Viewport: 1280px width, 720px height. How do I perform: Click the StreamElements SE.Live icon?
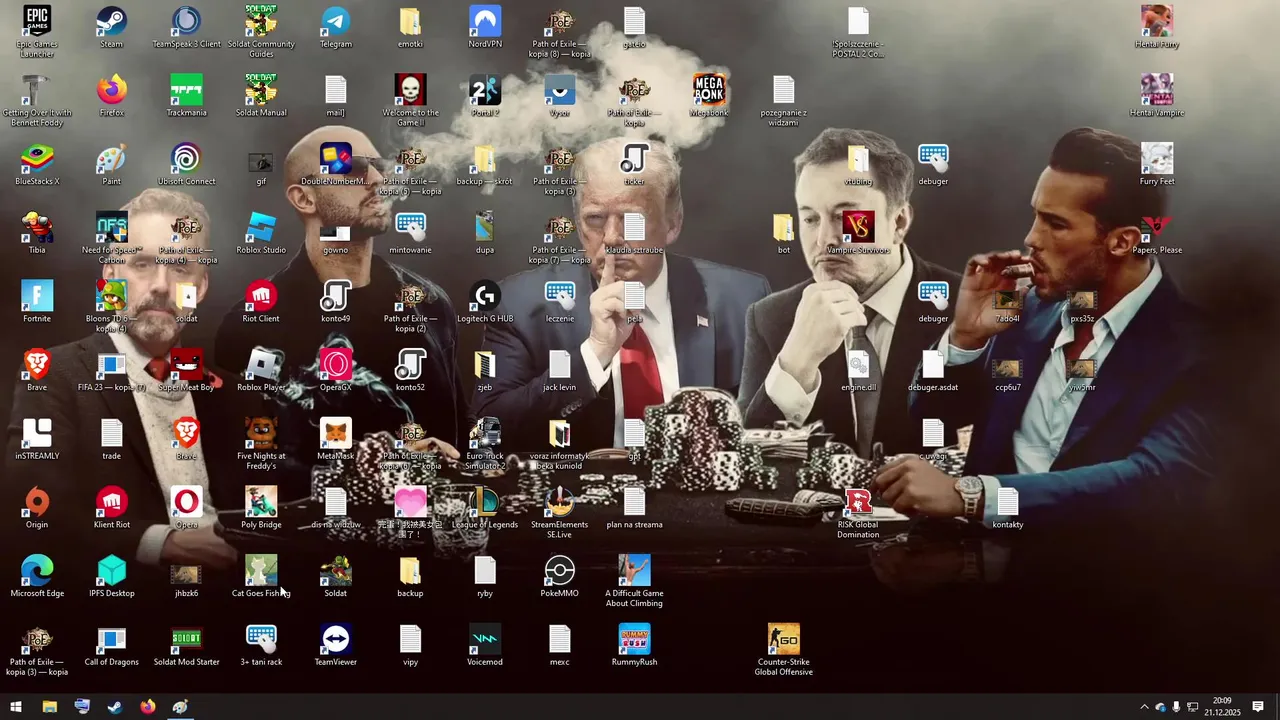click(560, 513)
